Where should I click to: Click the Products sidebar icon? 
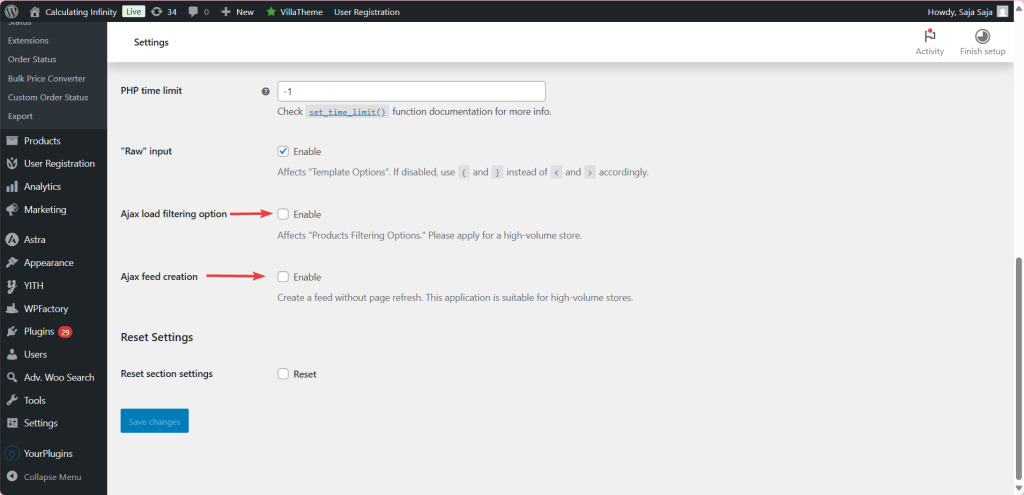(x=12, y=141)
